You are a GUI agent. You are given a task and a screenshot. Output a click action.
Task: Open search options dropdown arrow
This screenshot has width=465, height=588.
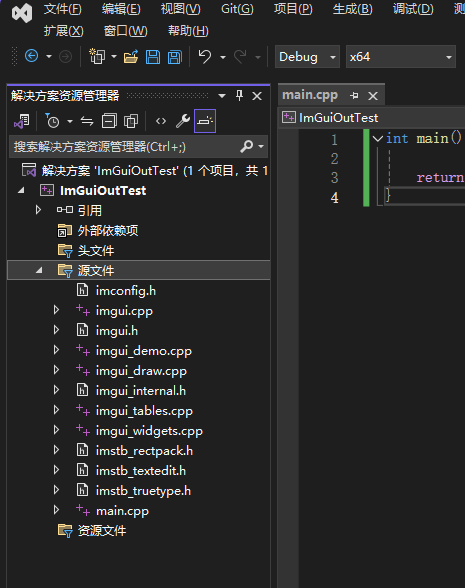(261, 146)
